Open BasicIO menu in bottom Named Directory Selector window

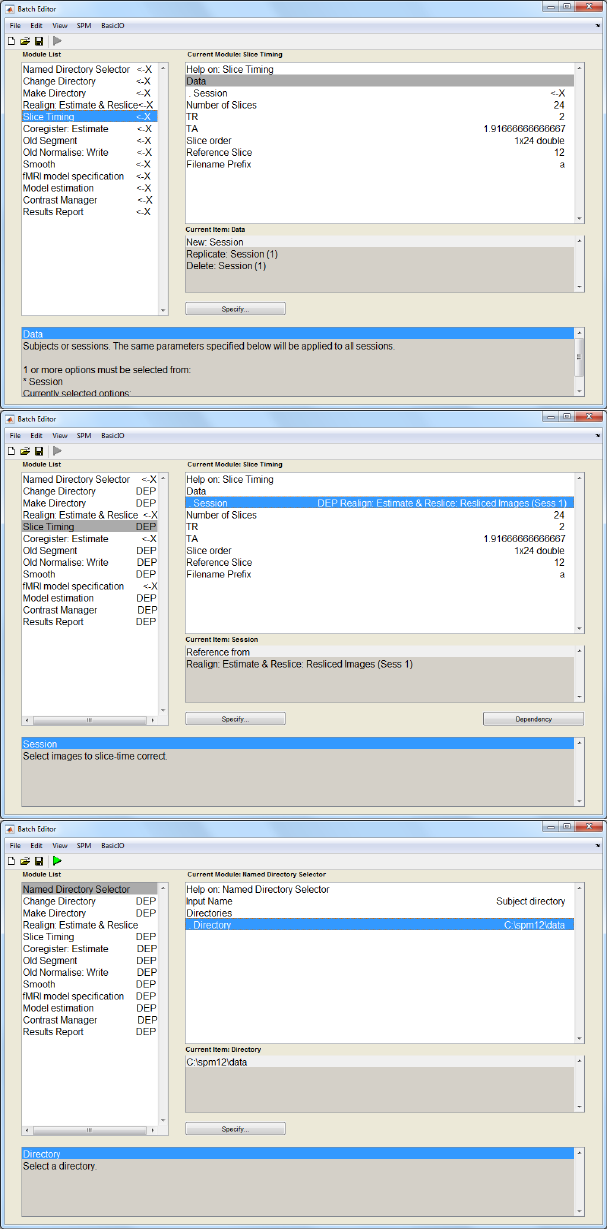pyautogui.click(x=112, y=845)
